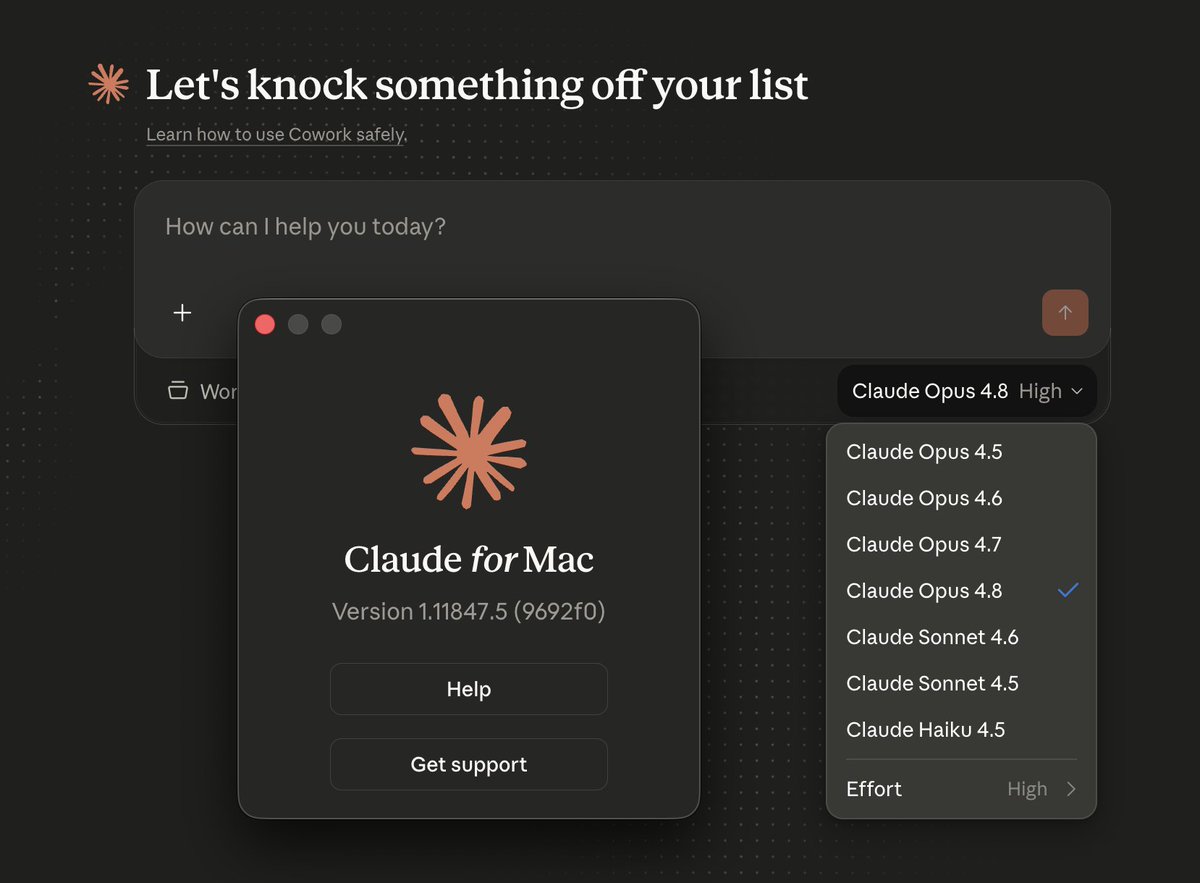Image resolution: width=1200 pixels, height=883 pixels.
Task: Click the work folder icon below prompt
Action: click(178, 391)
